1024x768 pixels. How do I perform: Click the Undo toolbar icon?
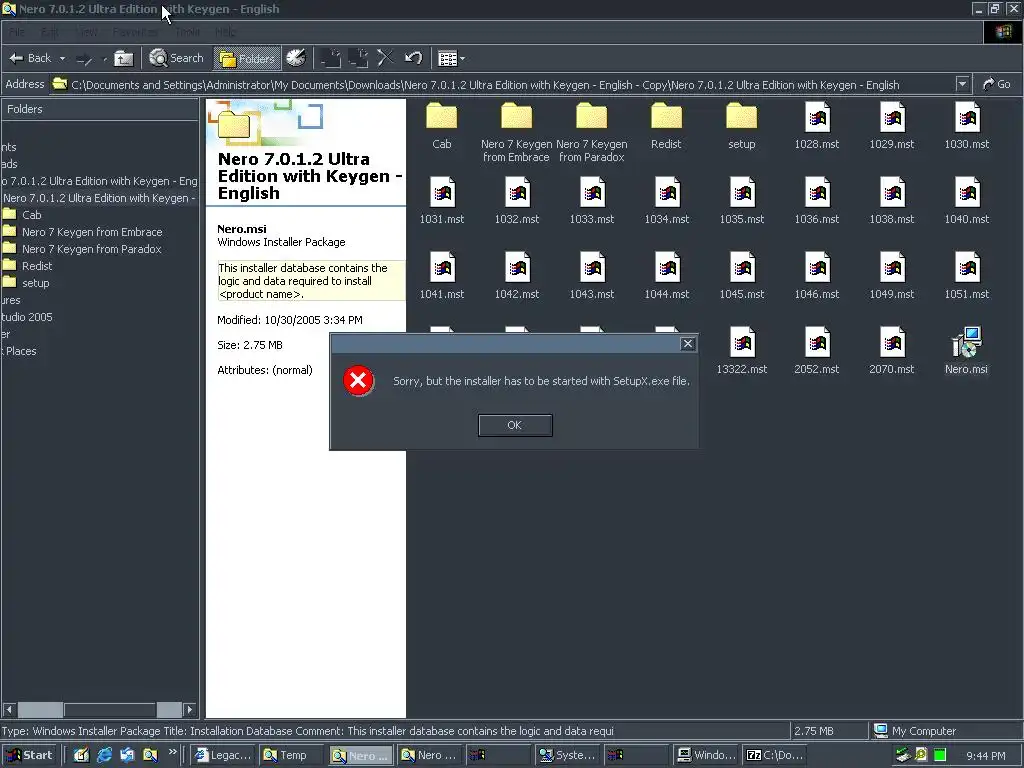[413, 58]
